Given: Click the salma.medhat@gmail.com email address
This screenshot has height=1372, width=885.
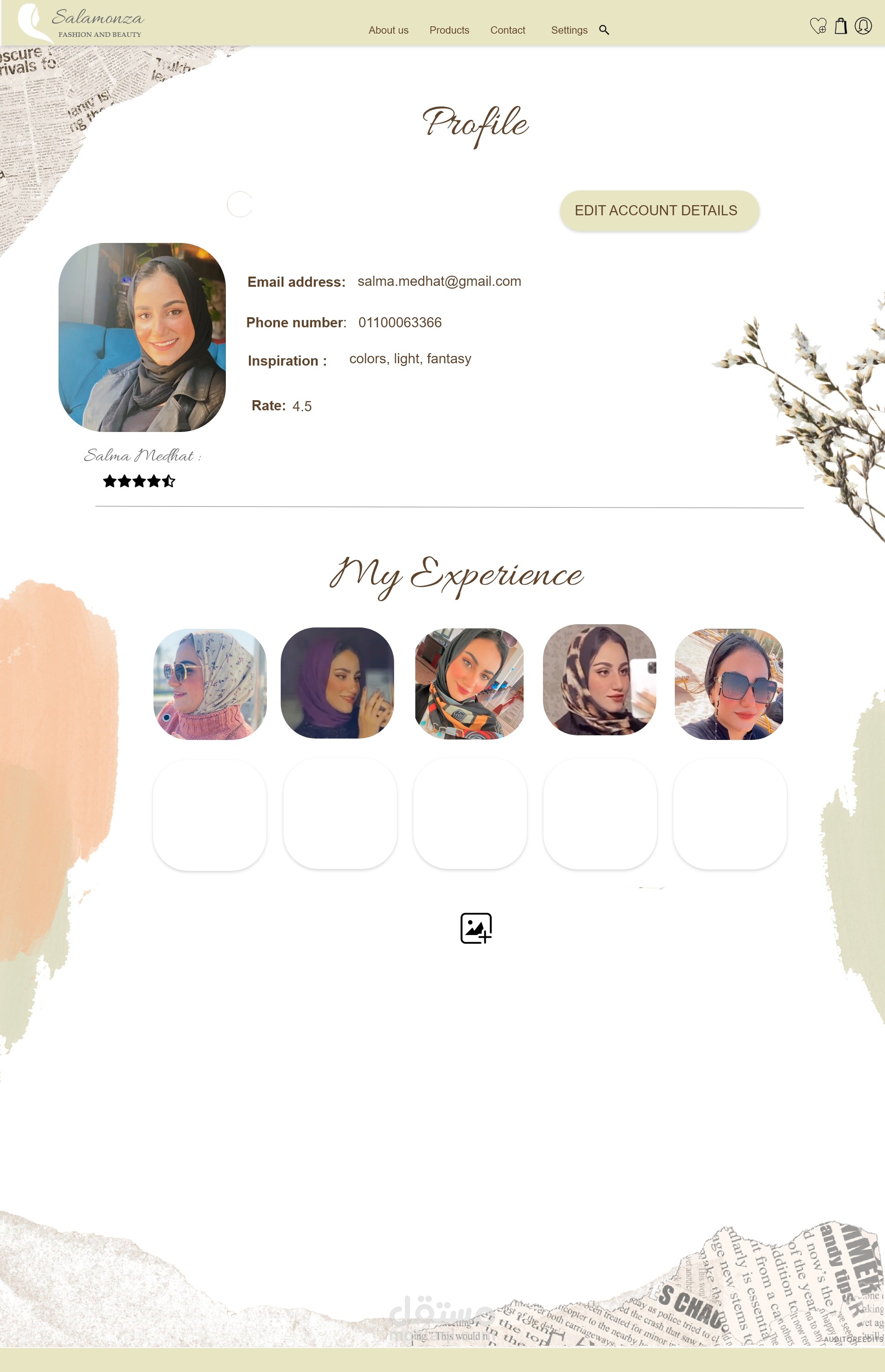Looking at the screenshot, I should coord(439,281).
